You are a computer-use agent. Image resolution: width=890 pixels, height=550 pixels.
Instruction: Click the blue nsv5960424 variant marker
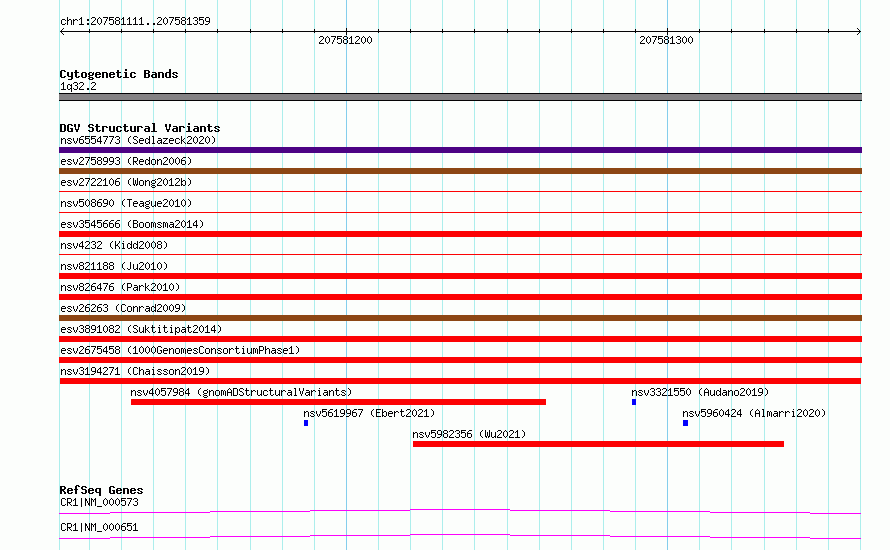pos(686,423)
